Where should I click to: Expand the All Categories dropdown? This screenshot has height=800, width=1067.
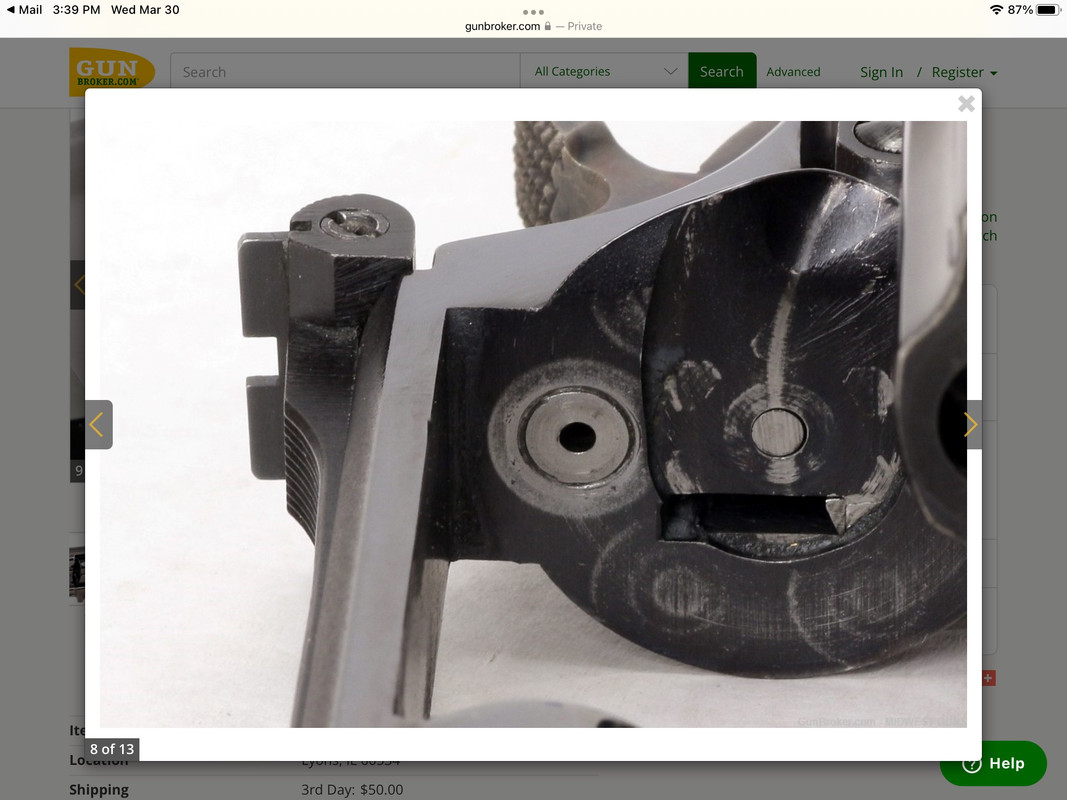coord(604,71)
